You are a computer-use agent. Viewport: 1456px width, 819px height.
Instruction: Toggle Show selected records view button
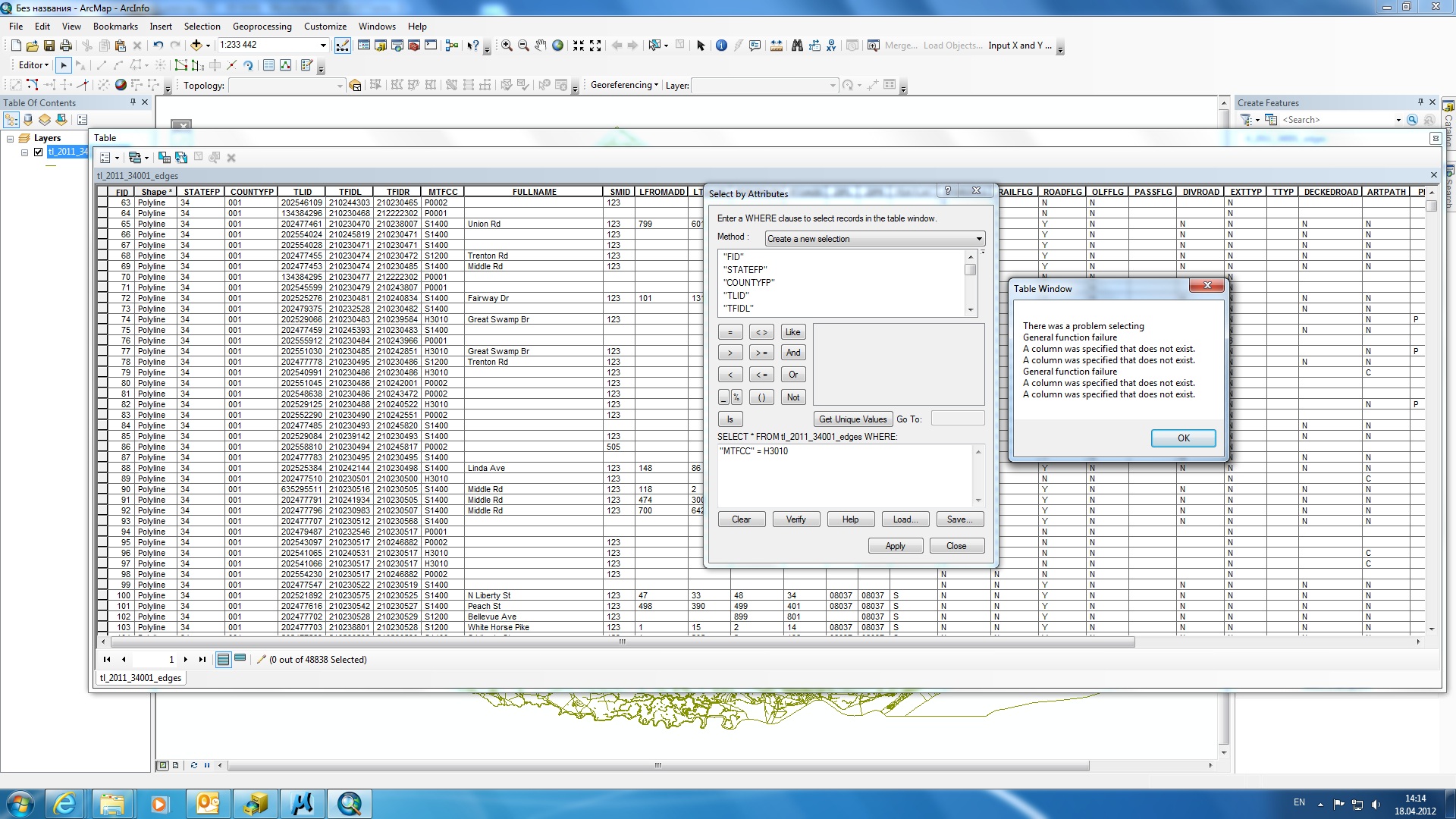click(240, 659)
